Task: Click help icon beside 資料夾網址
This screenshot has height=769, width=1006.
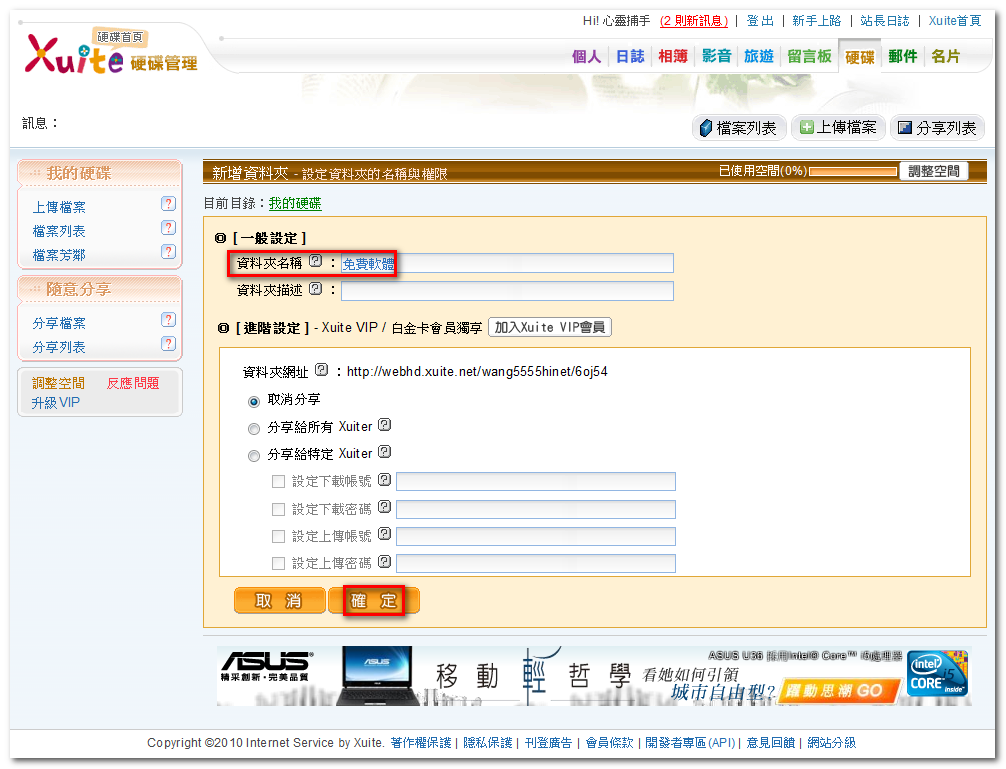Action: tap(321, 370)
